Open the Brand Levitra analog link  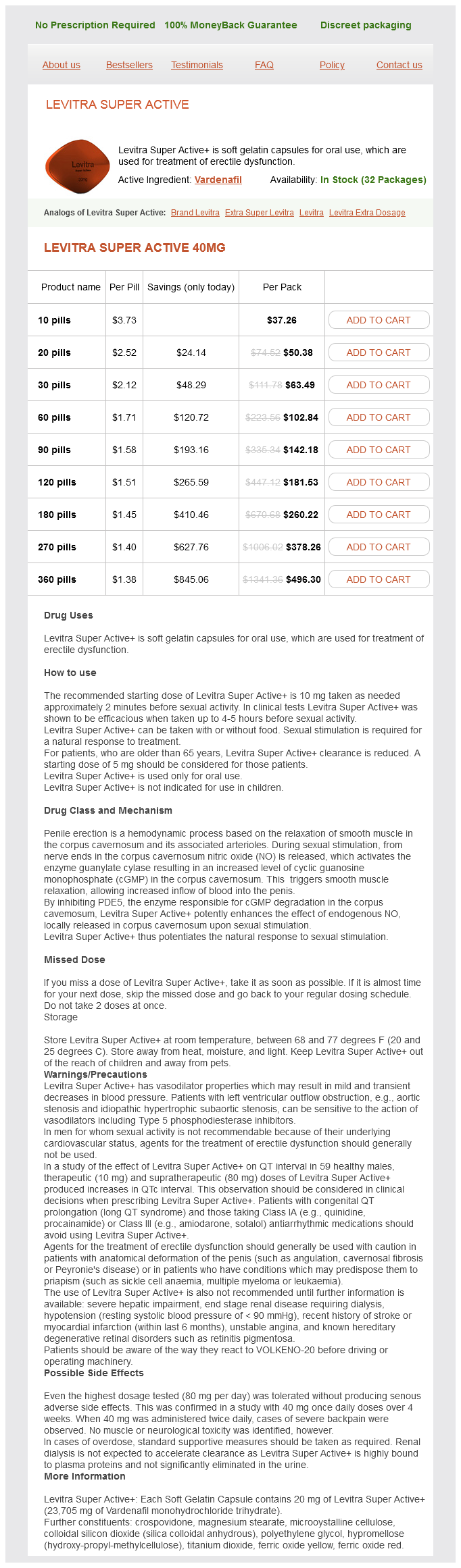coord(195,213)
